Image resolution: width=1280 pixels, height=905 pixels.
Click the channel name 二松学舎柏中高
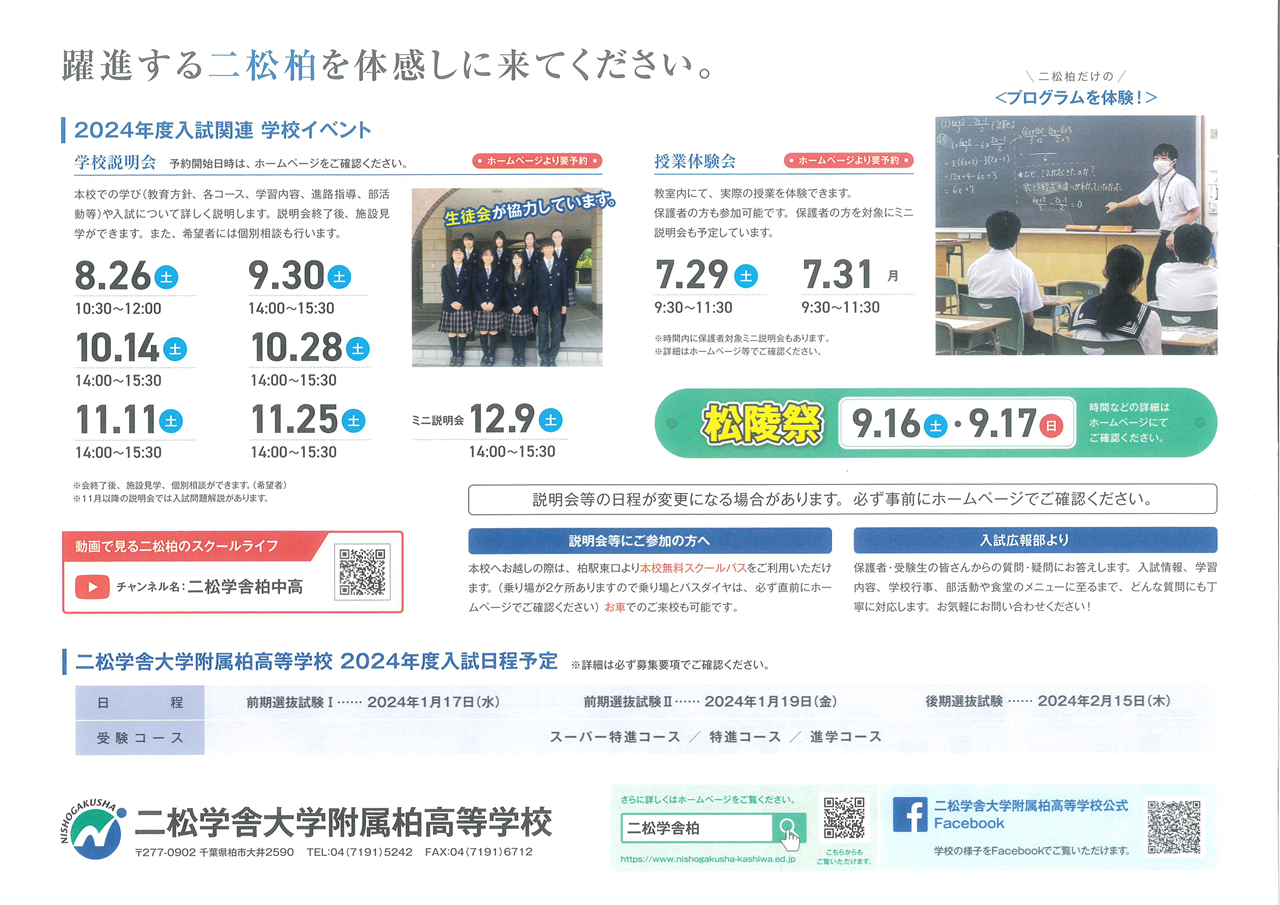[x=245, y=587]
